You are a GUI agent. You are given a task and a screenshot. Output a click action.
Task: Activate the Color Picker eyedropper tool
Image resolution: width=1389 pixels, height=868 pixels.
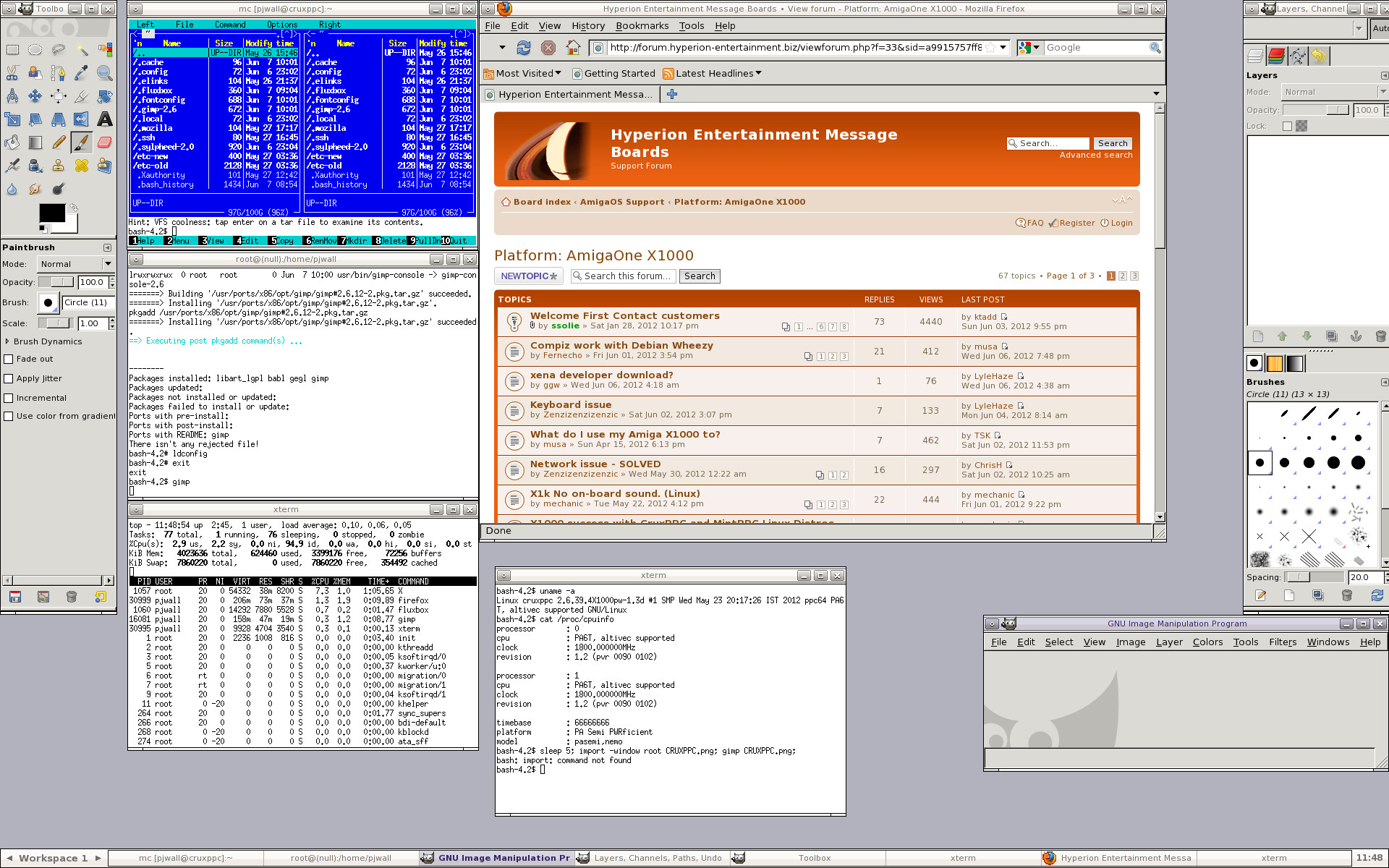click(82, 73)
